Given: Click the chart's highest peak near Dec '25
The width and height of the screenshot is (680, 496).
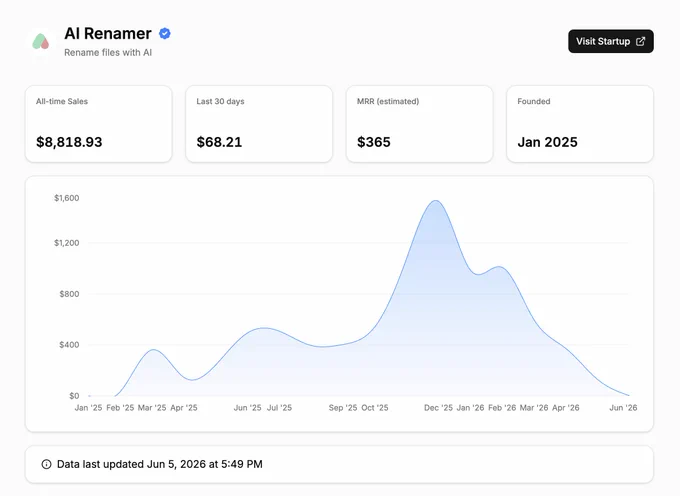Looking at the screenshot, I should coord(436,201).
